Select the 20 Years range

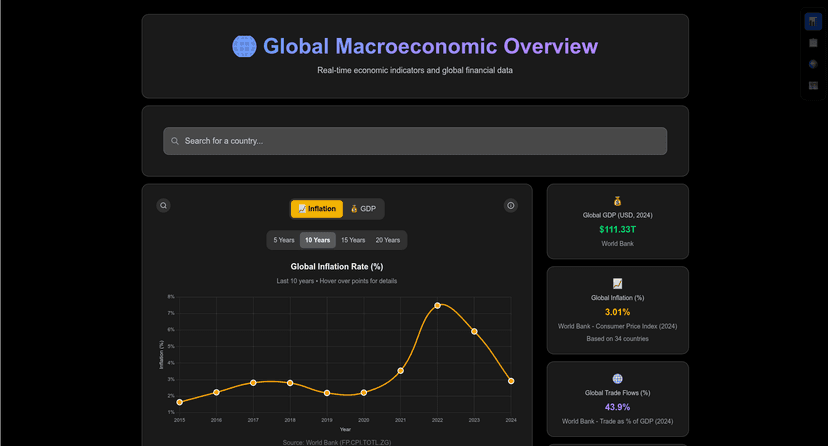click(388, 240)
